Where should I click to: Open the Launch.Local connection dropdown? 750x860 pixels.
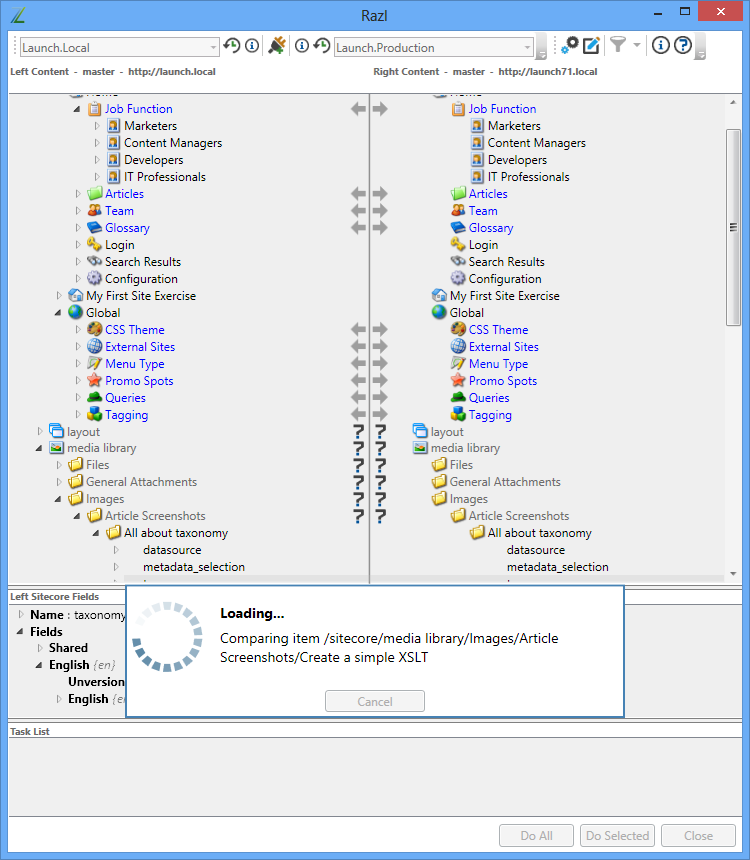(x=213, y=48)
